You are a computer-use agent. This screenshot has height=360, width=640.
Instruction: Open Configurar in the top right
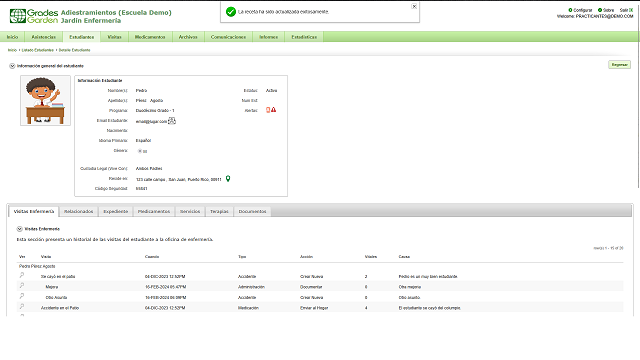580,10
